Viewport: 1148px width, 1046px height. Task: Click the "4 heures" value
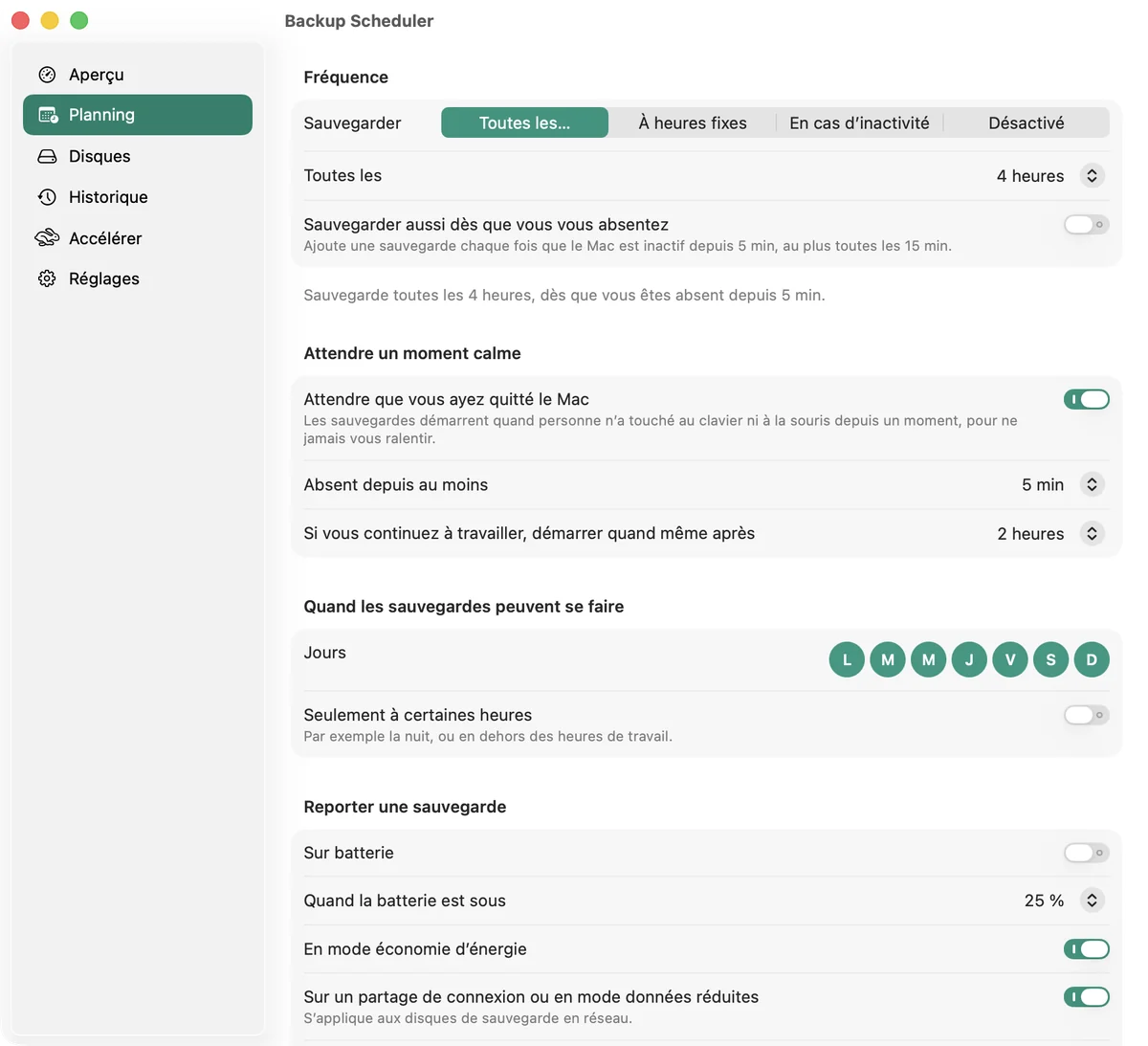click(1030, 176)
